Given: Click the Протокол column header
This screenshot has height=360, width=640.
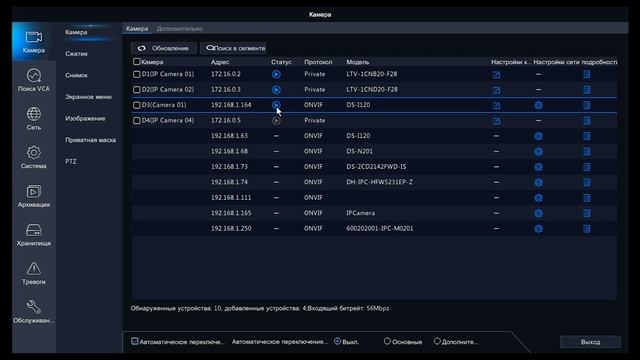Looking at the screenshot, I should (318, 62).
